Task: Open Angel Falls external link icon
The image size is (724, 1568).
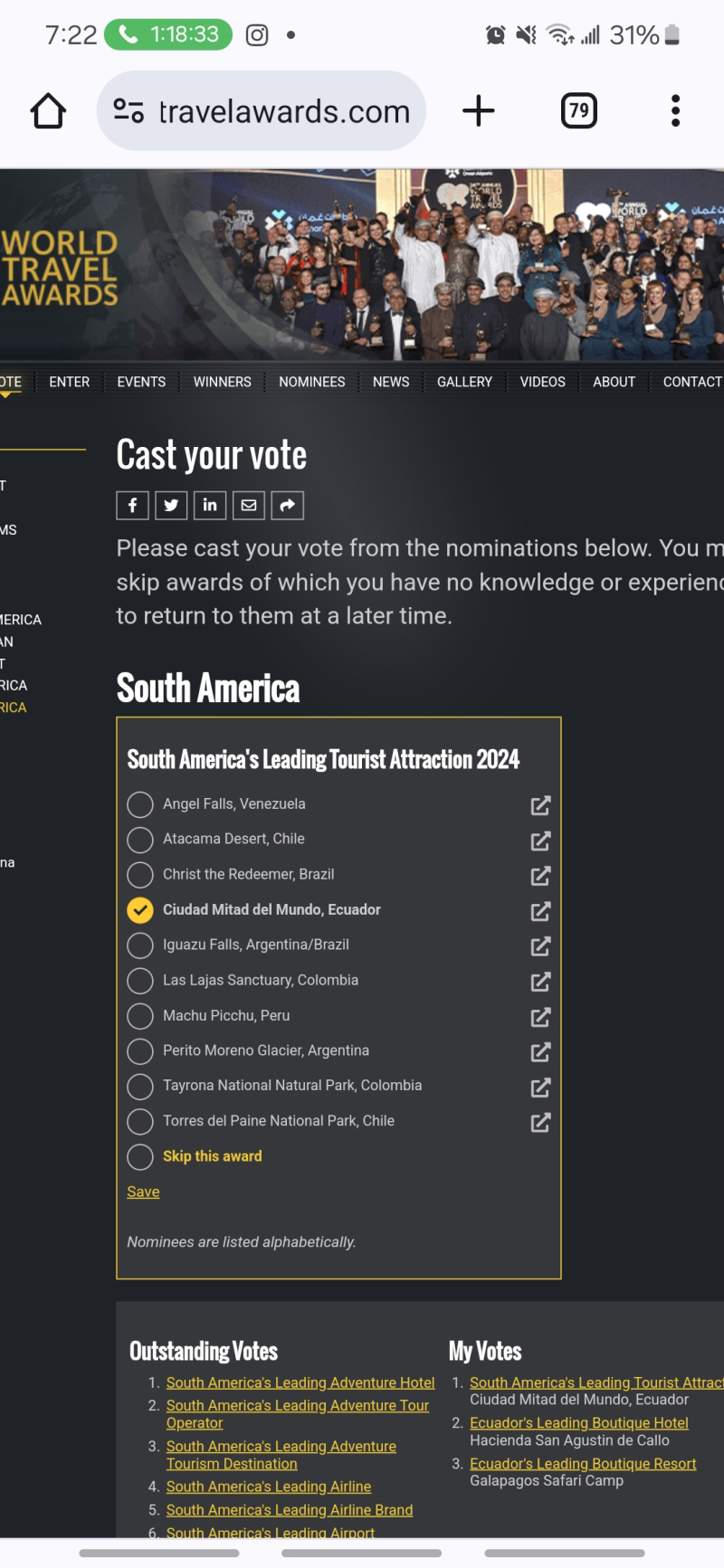Action: tap(540, 805)
